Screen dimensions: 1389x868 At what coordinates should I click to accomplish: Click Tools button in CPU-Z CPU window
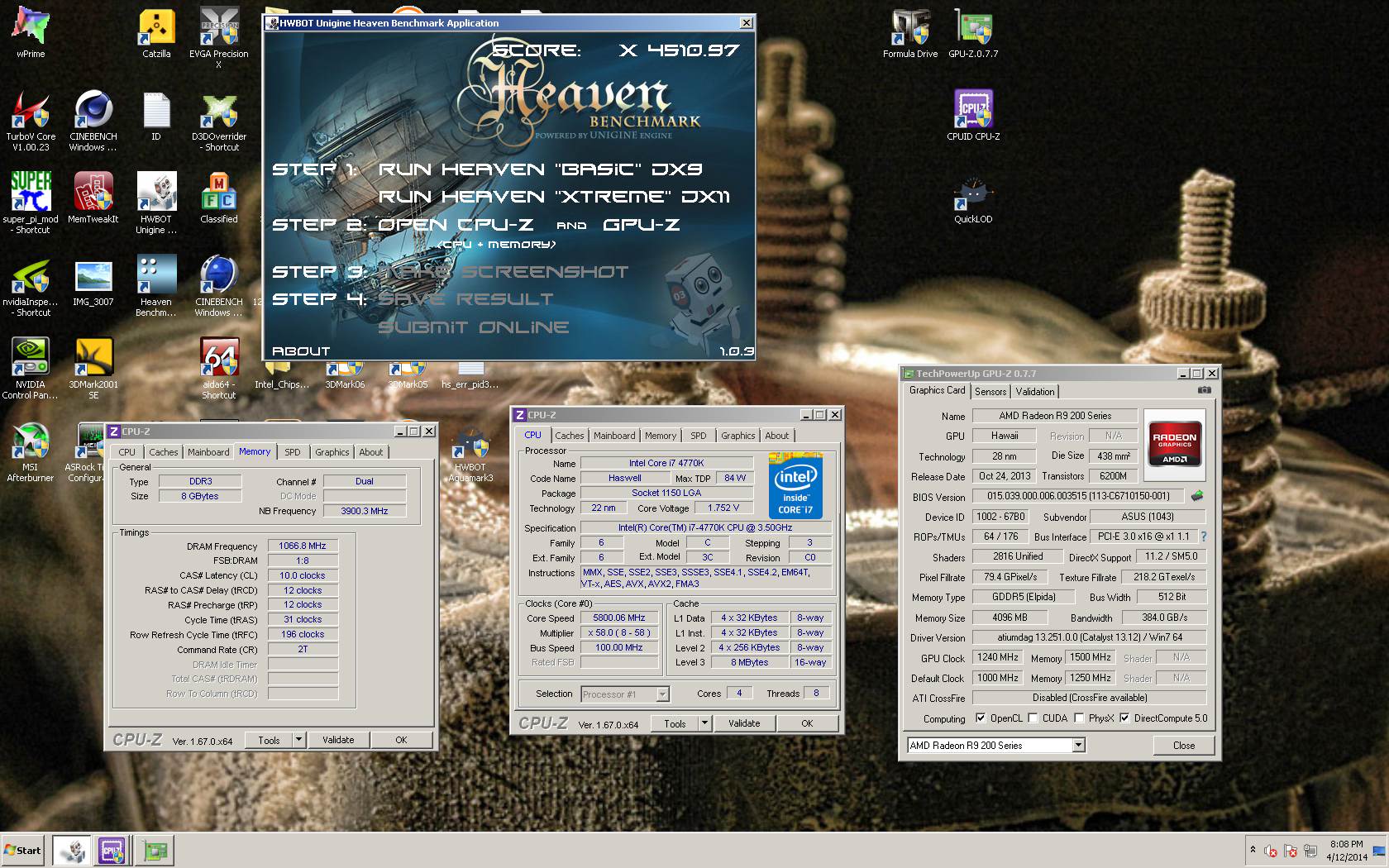pyautogui.click(x=675, y=723)
